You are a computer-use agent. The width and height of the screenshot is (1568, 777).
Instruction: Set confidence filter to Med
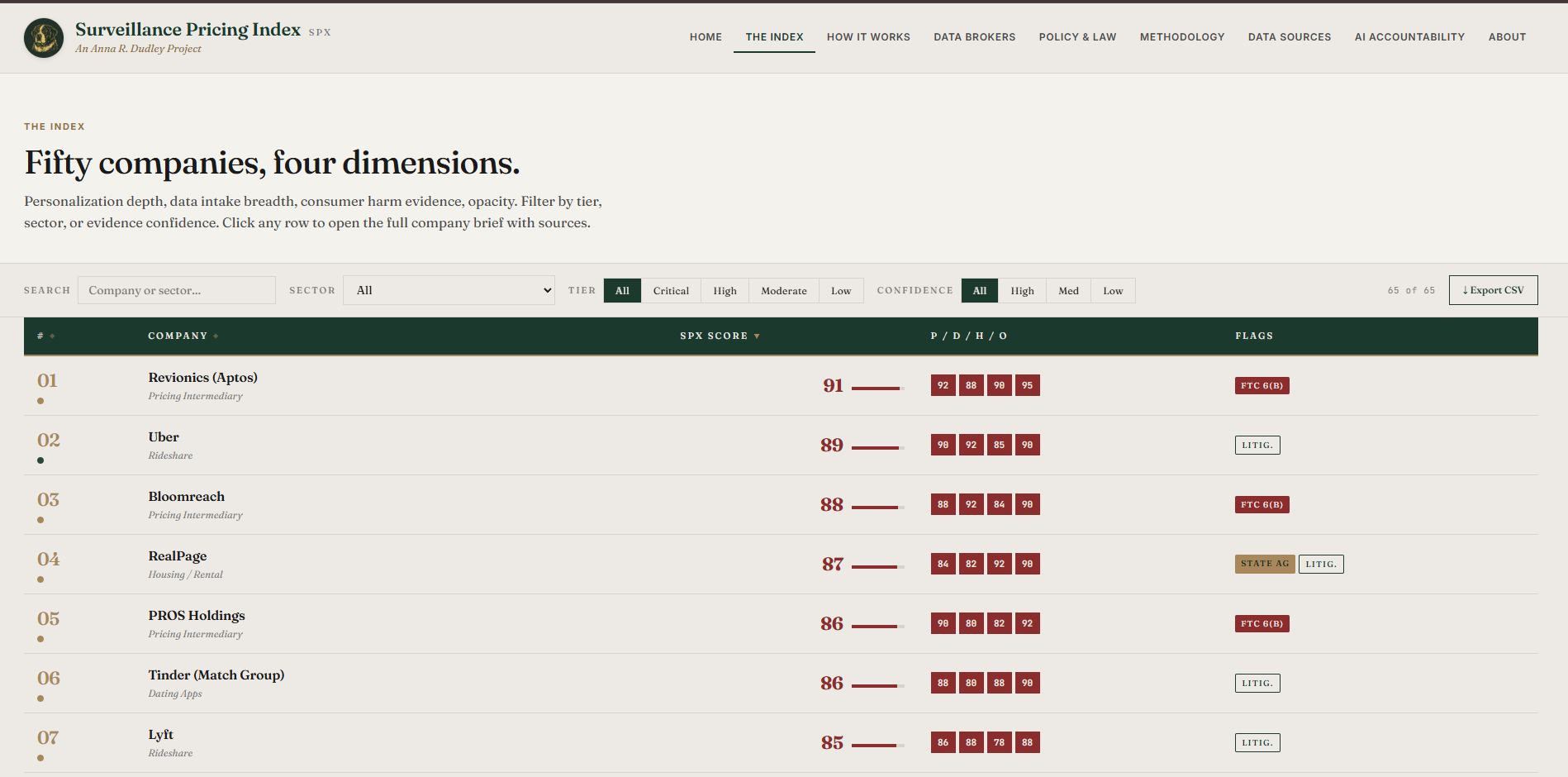[x=1068, y=291]
